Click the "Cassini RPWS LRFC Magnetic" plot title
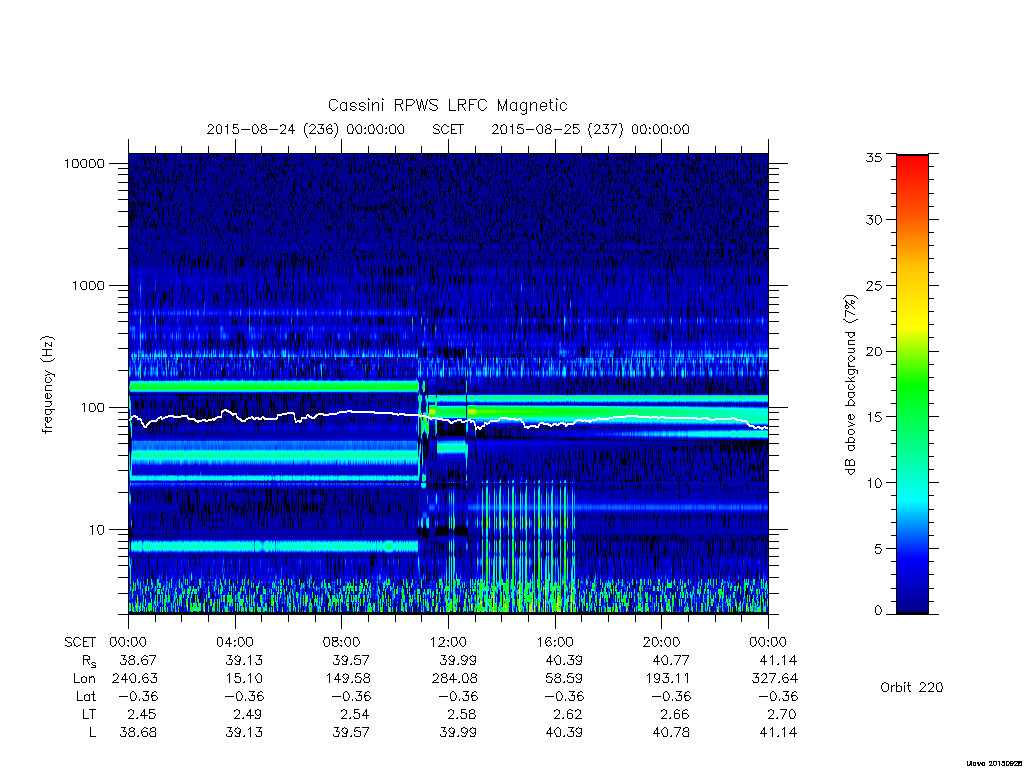Viewport: 1024px width, 768px height. (447, 105)
